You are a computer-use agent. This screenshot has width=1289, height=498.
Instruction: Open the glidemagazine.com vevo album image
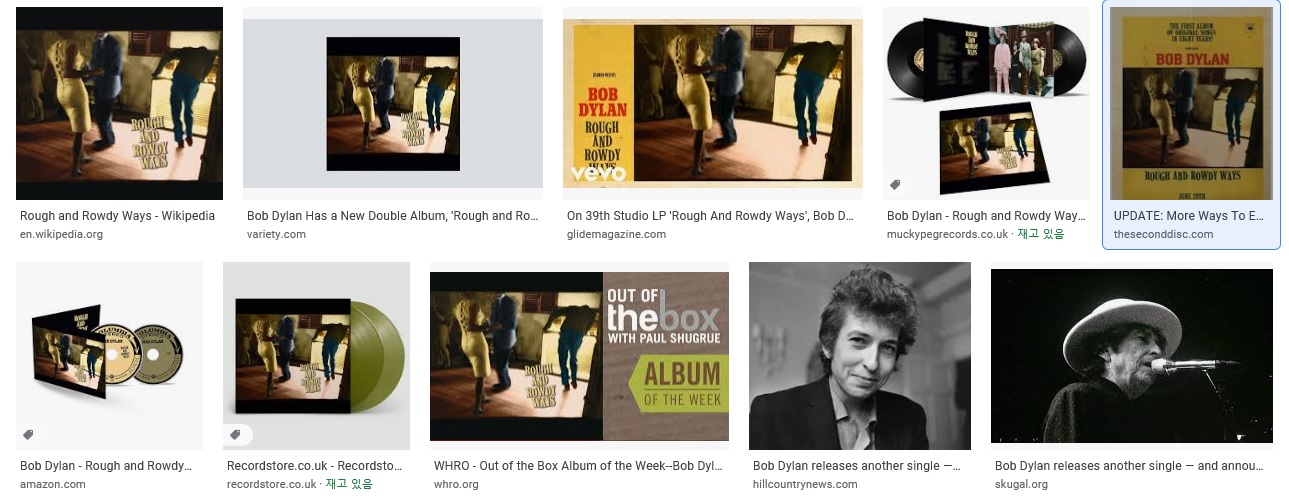pyautogui.click(x=713, y=103)
